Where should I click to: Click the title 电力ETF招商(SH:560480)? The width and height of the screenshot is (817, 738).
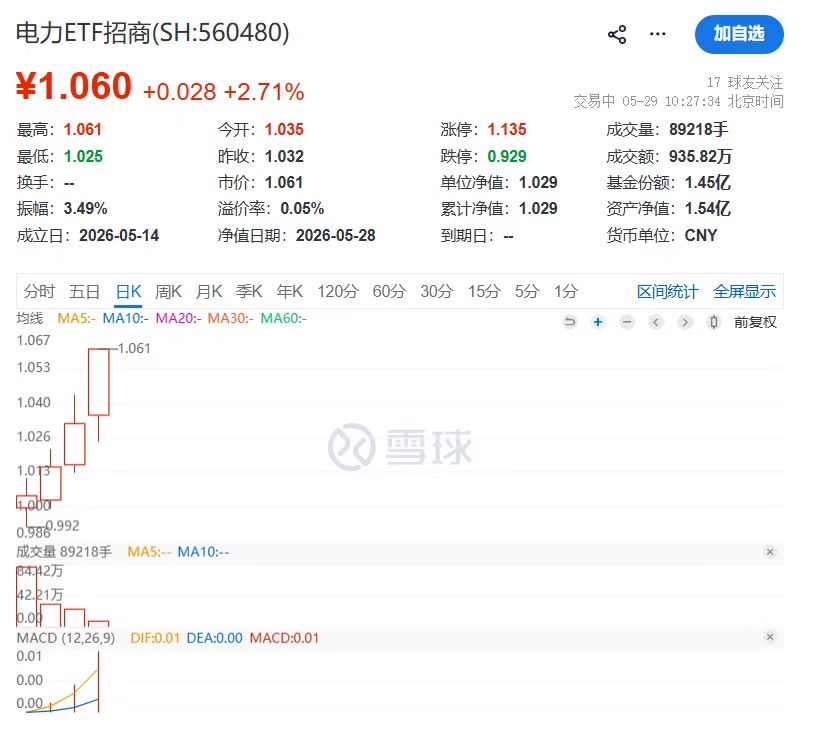152,33
